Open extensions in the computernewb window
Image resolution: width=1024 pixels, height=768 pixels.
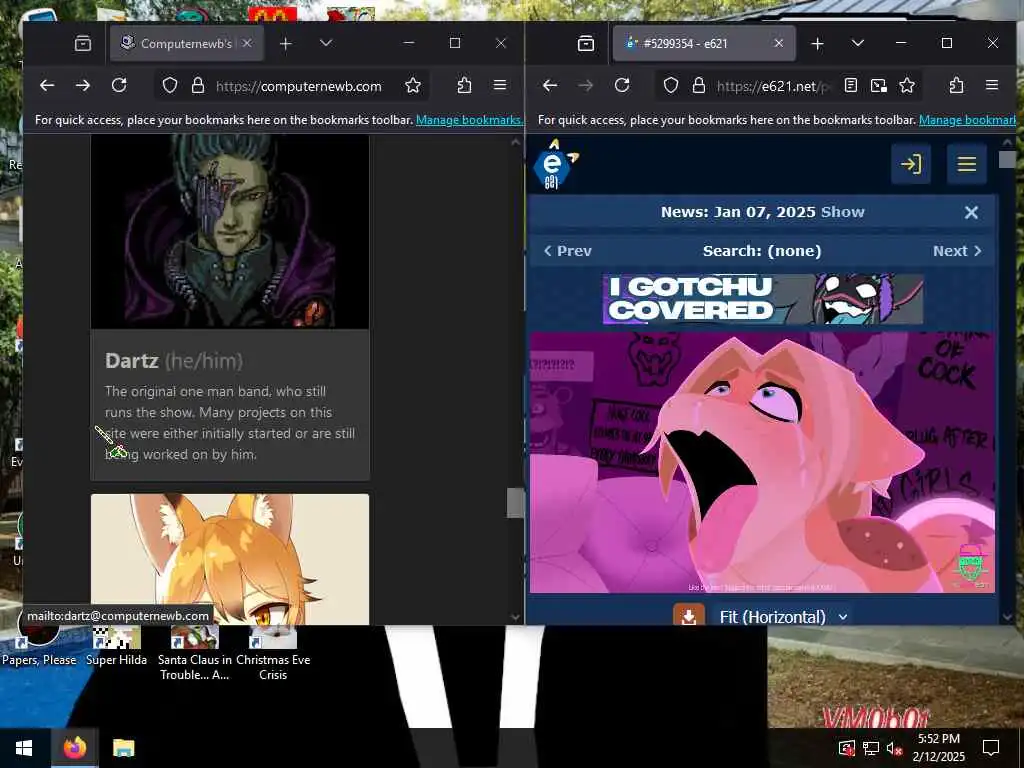point(464,86)
